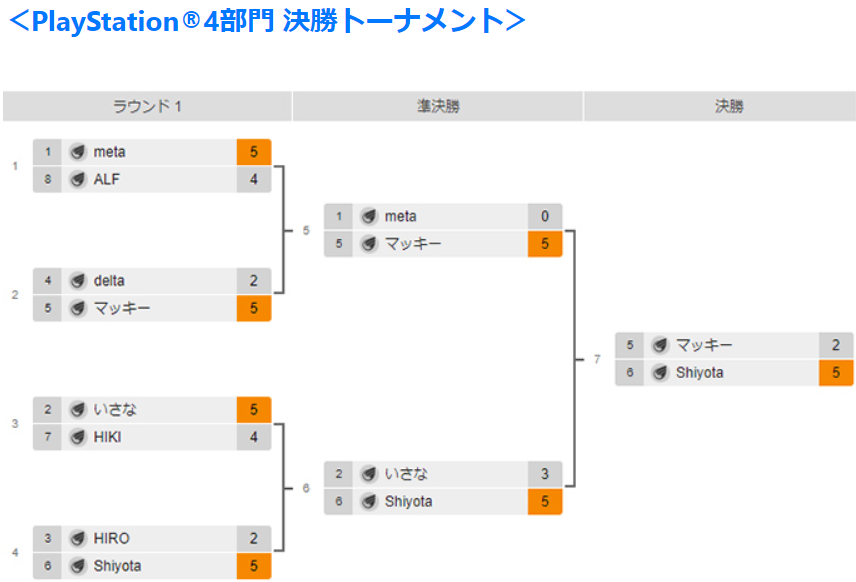Click the gray score 0 for meta semifinal

click(x=545, y=216)
